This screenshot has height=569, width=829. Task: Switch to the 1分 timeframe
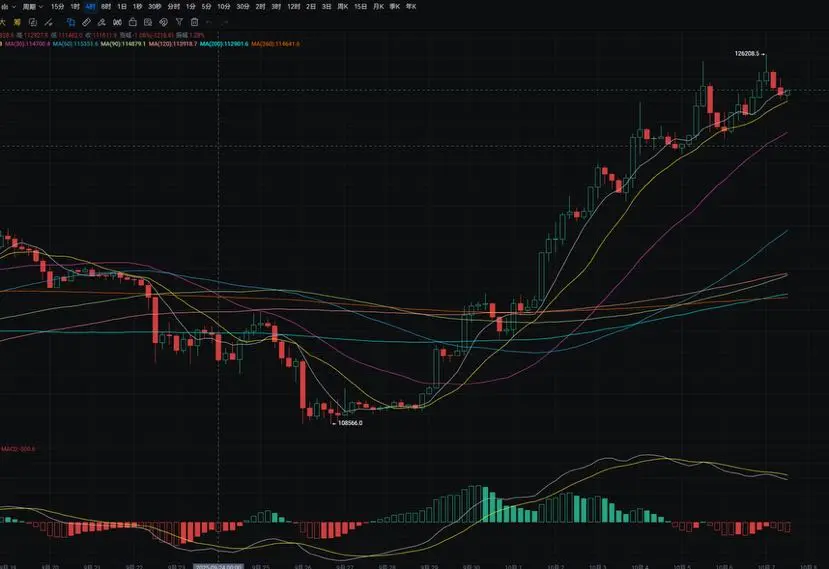click(x=190, y=7)
